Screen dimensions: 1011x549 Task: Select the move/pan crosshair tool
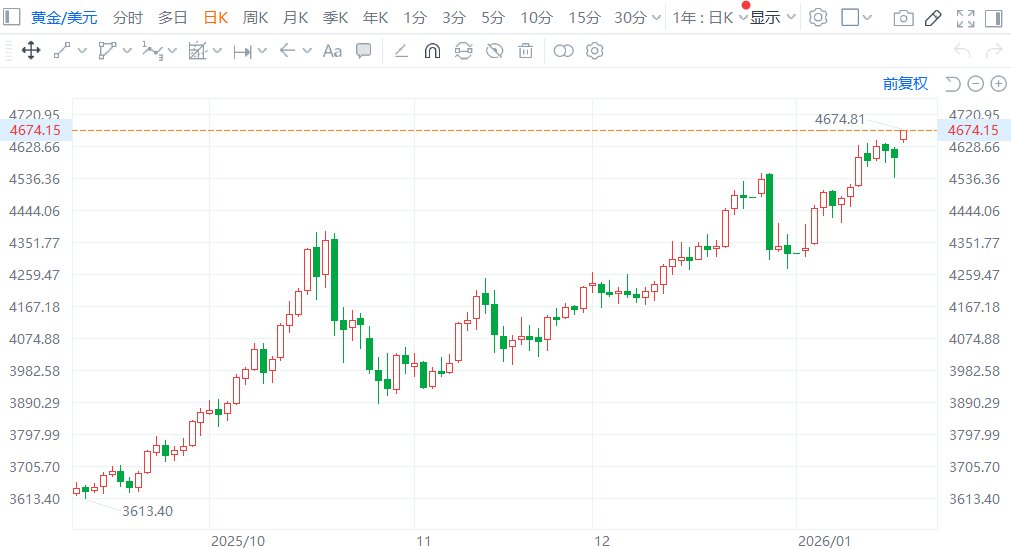tap(30, 50)
